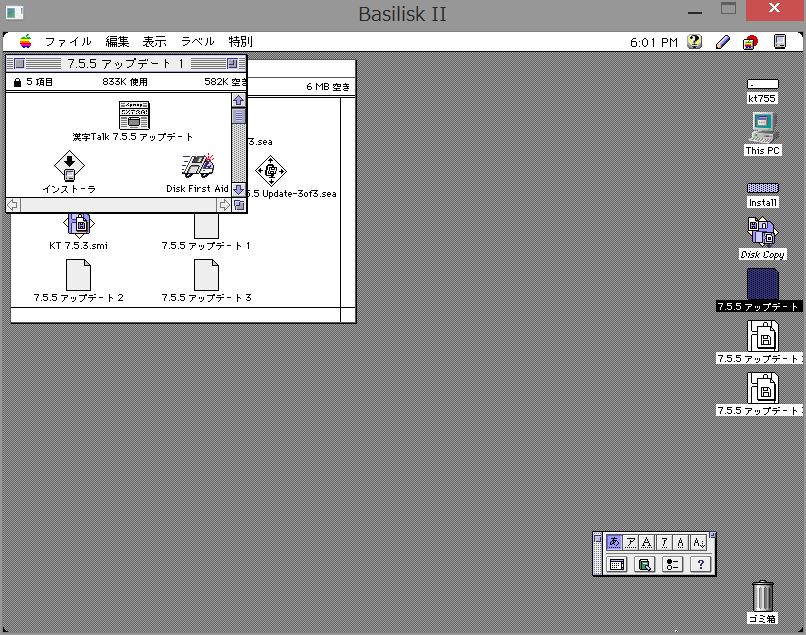Click the 7.5.5 アップデート 1 window title
Viewport: 806px width, 635px height.
coord(125,63)
